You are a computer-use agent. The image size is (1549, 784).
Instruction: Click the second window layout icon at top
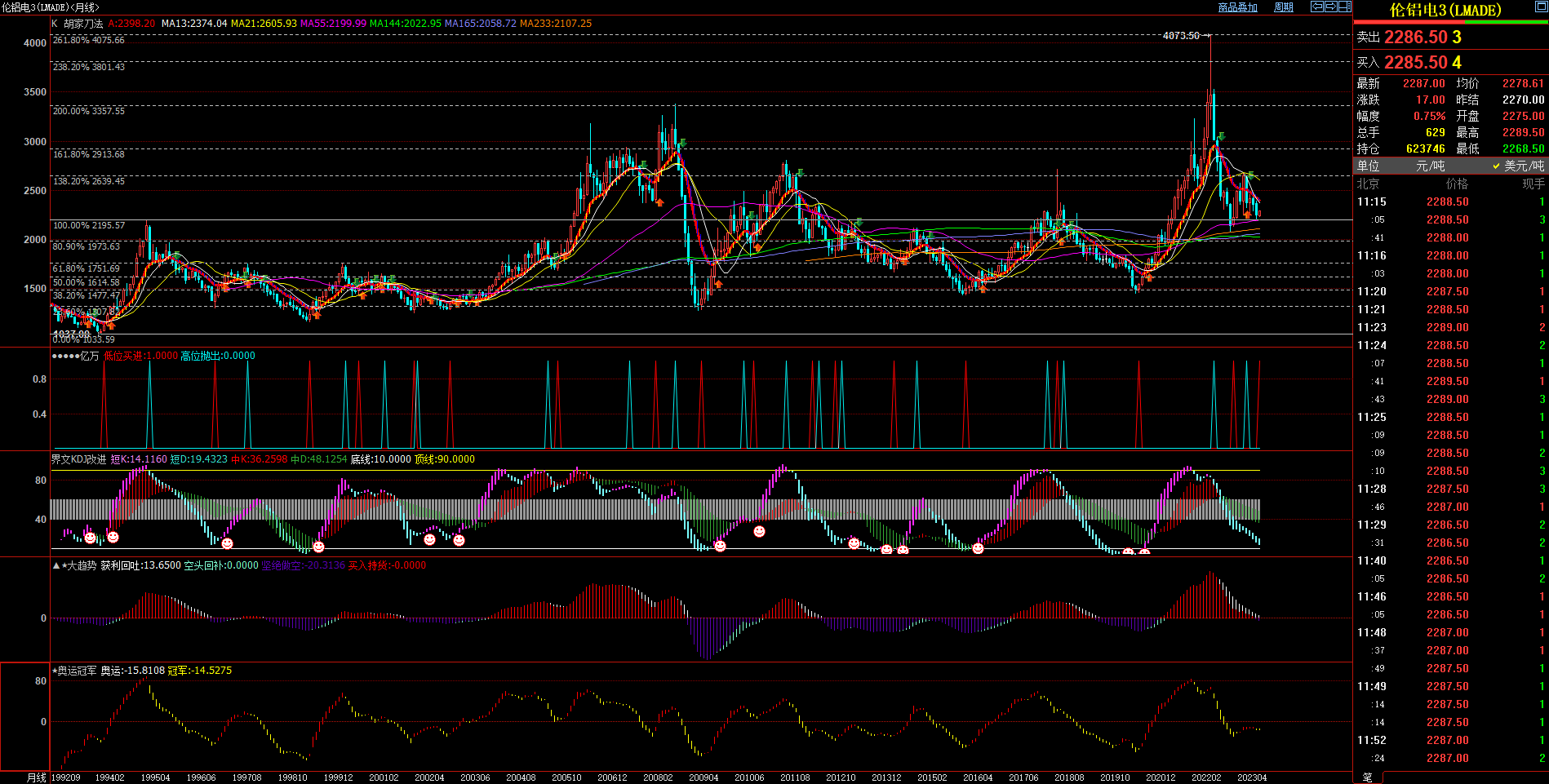tap(1331, 7)
